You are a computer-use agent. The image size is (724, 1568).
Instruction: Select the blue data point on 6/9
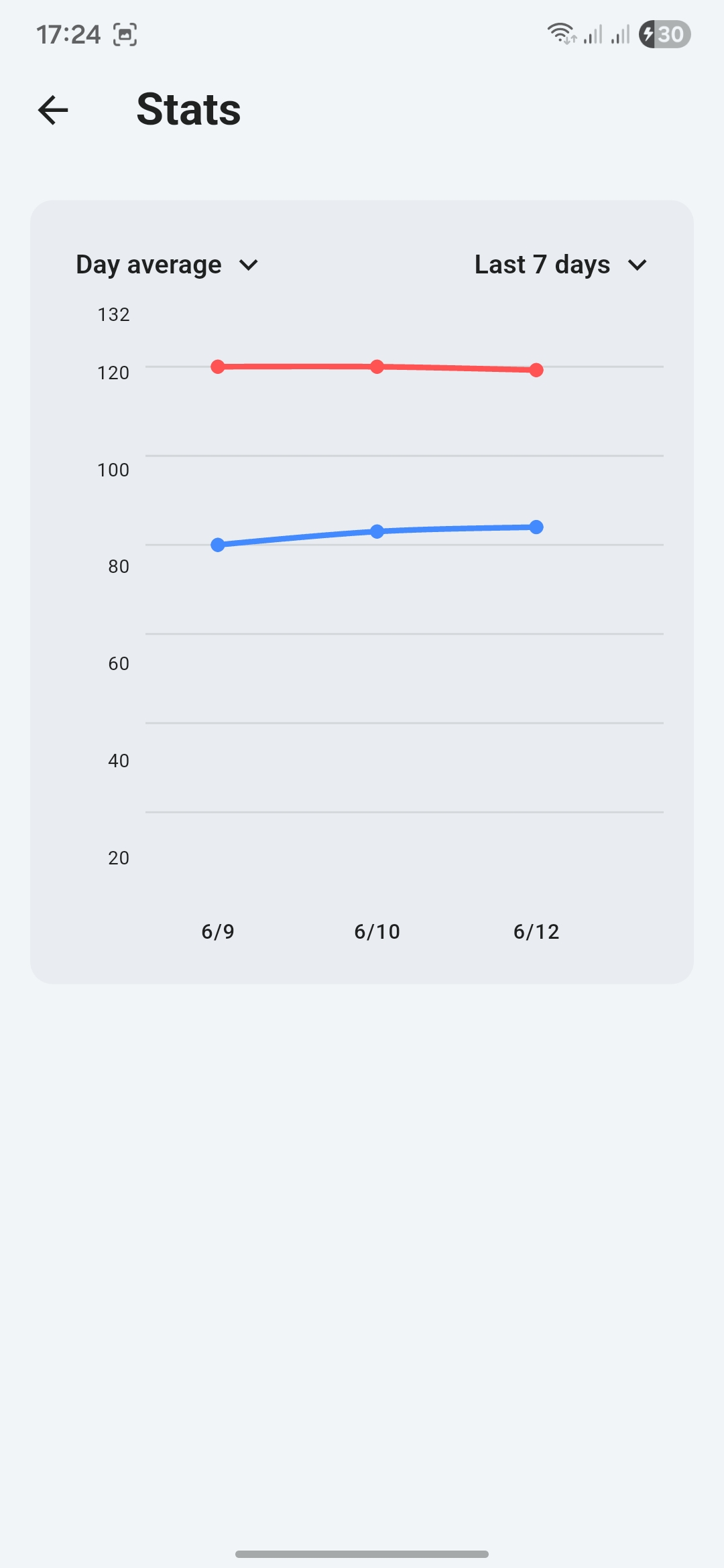218,545
